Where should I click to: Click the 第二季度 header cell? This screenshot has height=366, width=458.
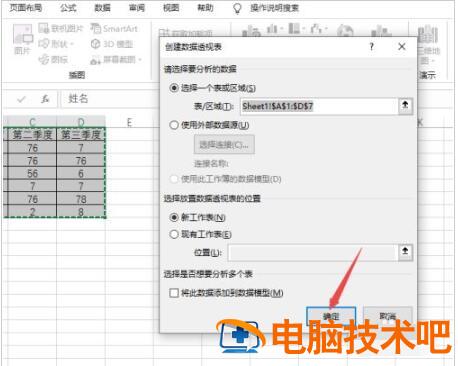[x=32, y=134]
